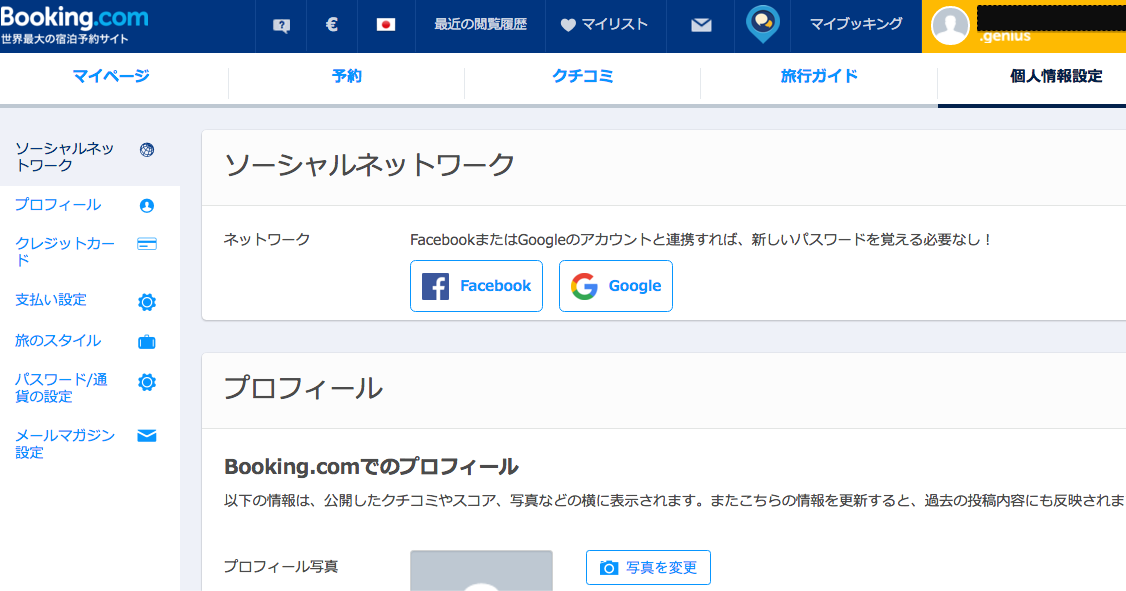Click the suitcase icon beside 旅のスタイル
1126x591 pixels.
[146, 342]
